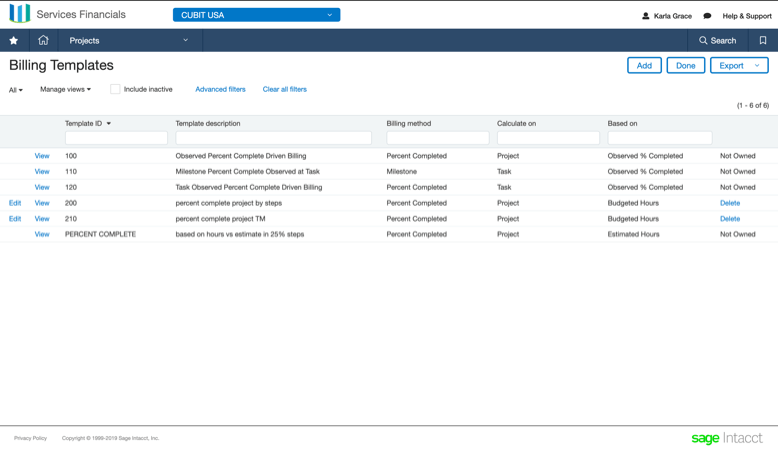View the PERCENT COMPLETE template
This screenshot has width=778, height=451.
click(42, 234)
